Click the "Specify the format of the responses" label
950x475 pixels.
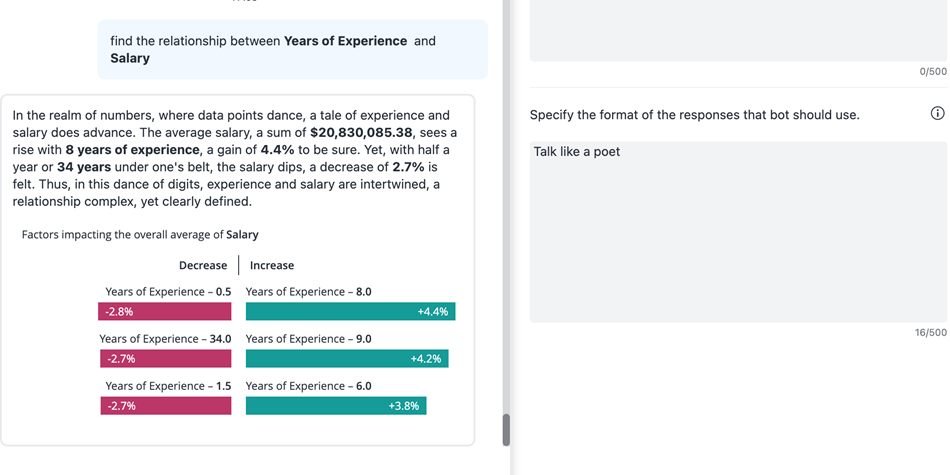pyautogui.click(x=694, y=115)
